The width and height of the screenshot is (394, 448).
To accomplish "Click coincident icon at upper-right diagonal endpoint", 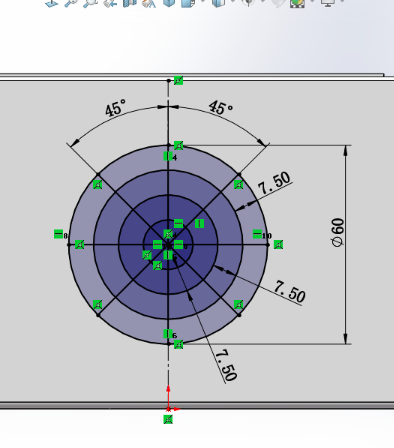I will pyautogui.click(x=239, y=184).
